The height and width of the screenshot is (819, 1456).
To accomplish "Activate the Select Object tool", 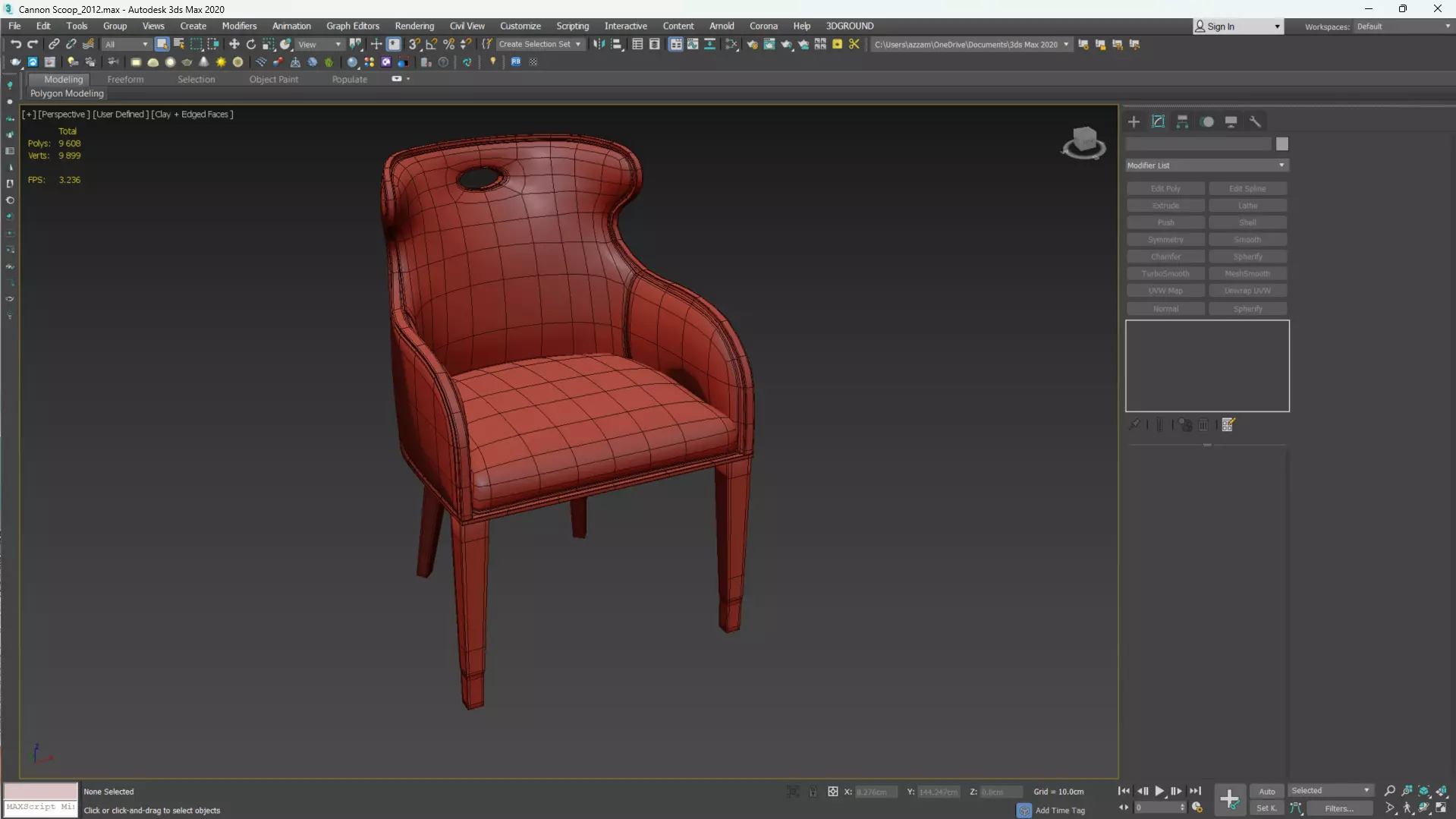I will tap(162, 44).
